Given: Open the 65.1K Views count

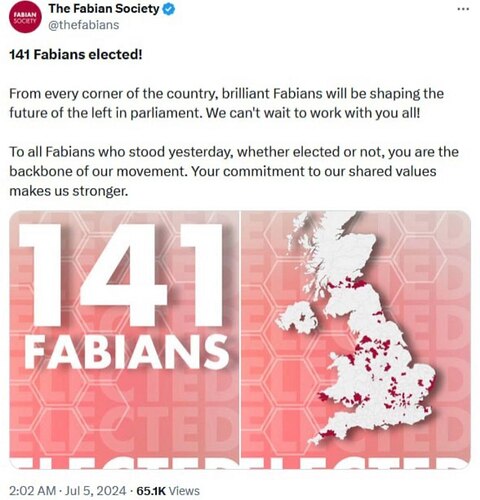Looking at the screenshot, I should click(x=168, y=491).
